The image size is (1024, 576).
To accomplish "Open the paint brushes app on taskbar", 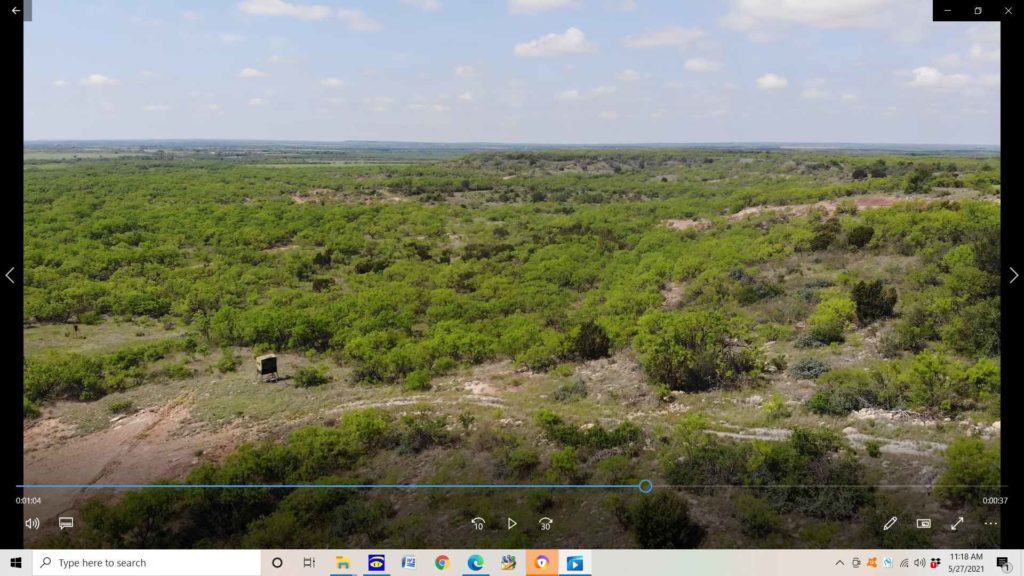I will point(508,562).
